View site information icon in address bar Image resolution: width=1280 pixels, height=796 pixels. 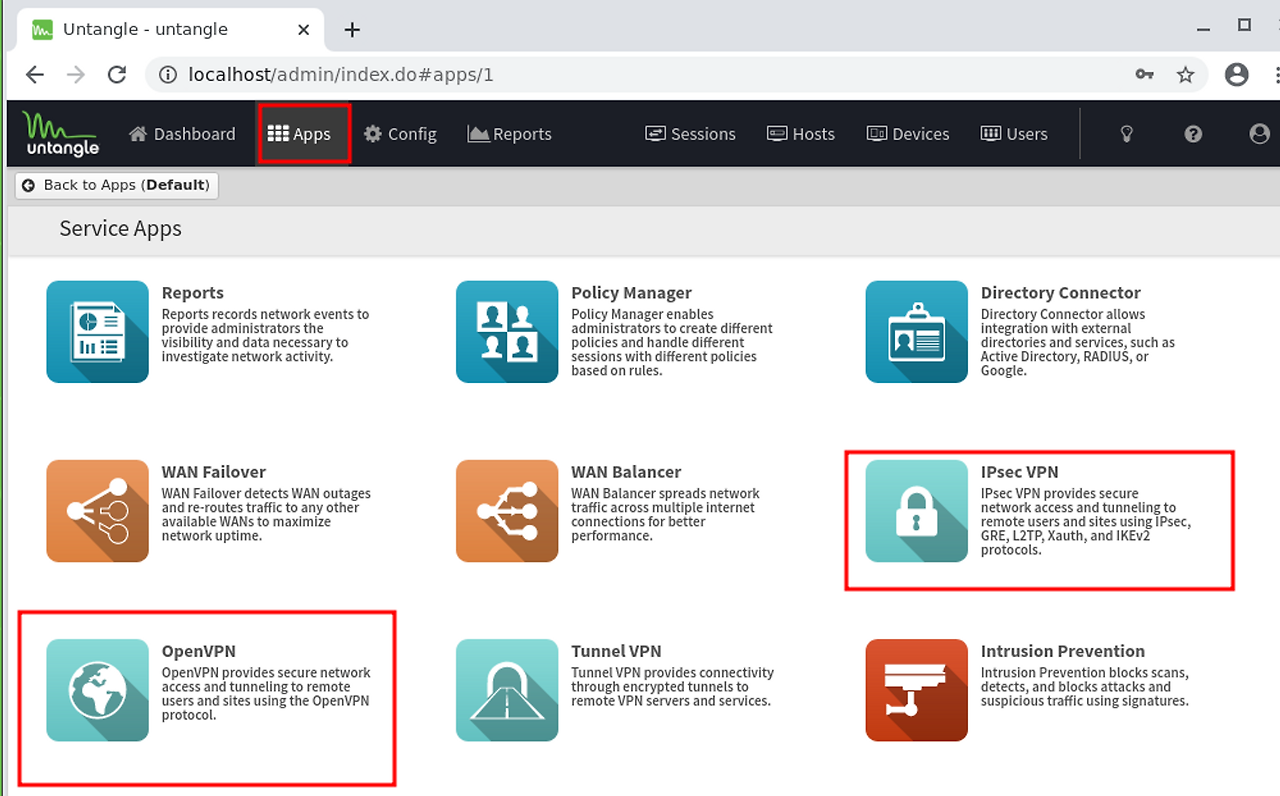click(168, 75)
